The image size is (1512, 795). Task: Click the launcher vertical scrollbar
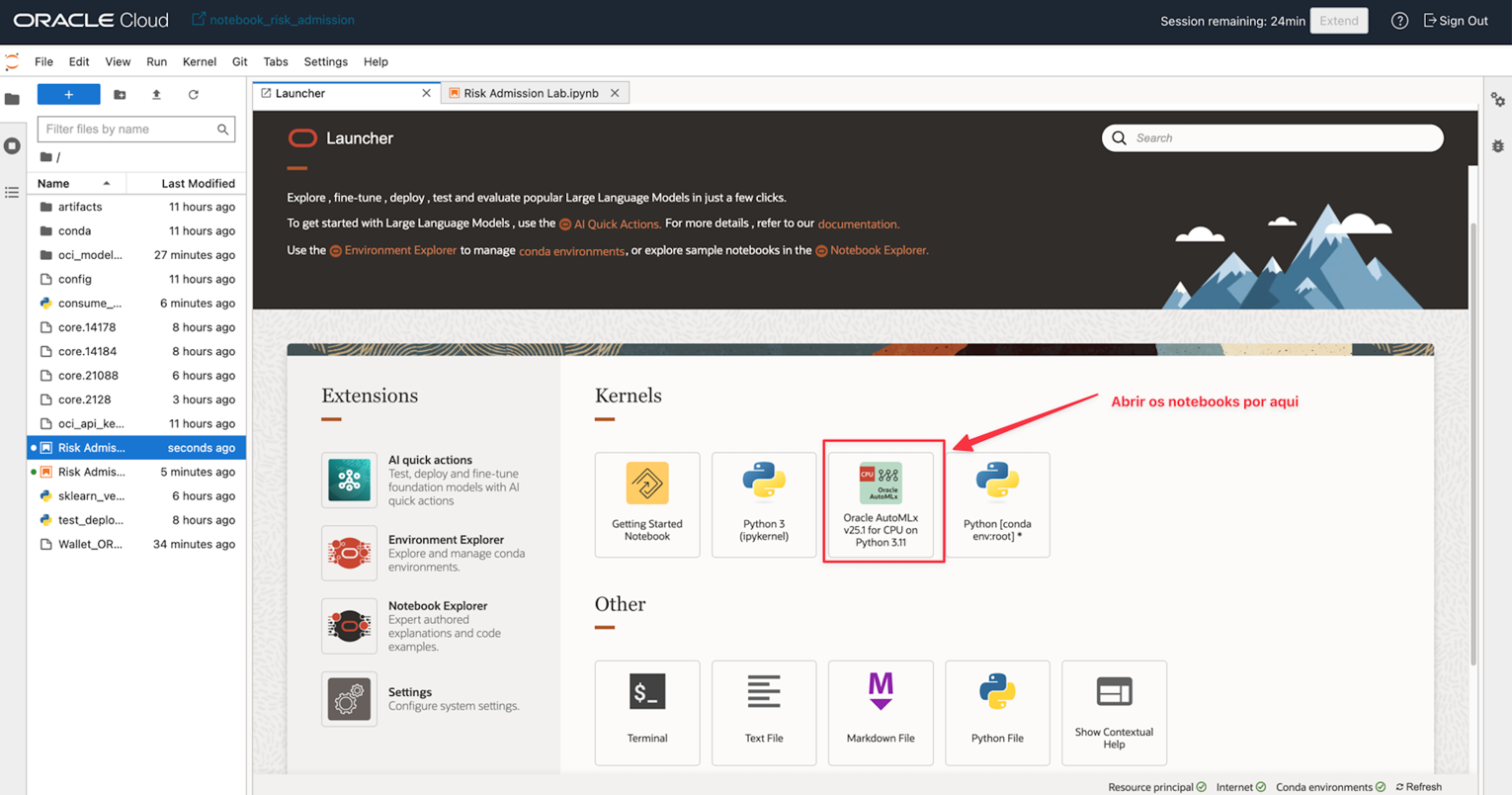click(x=1472, y=445)
